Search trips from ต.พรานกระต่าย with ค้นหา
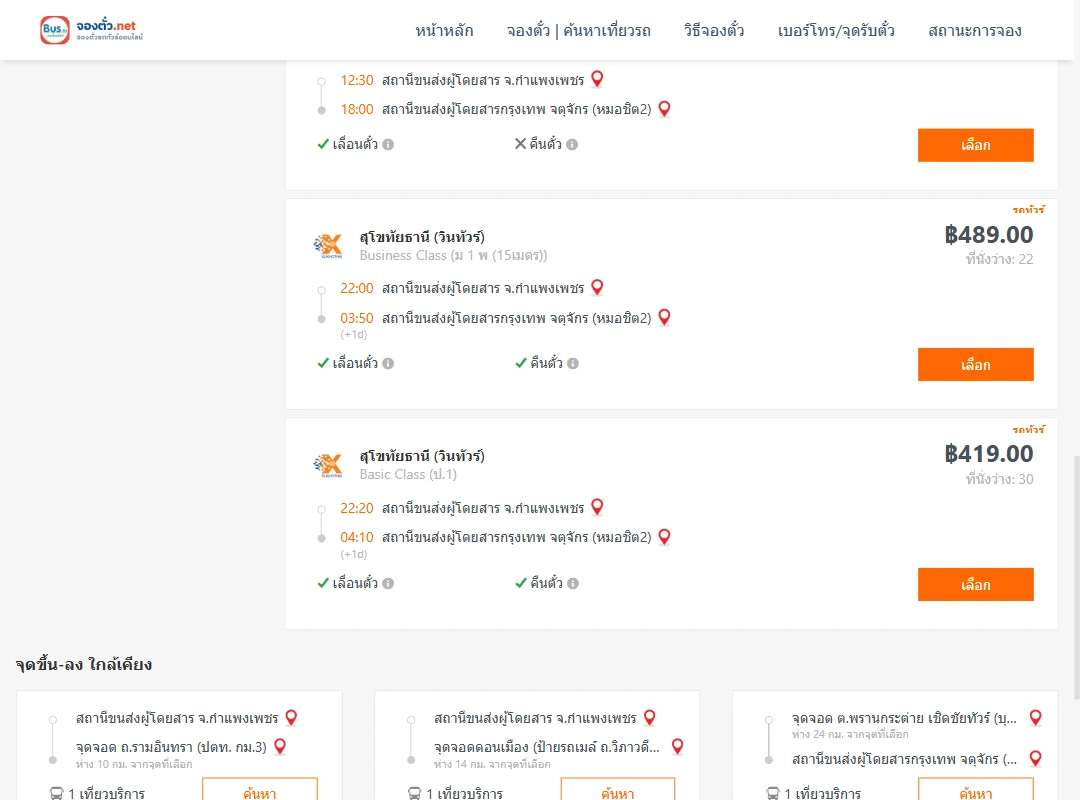The height and width of the screenshot is (800, 1080). [x=975, y=790]
